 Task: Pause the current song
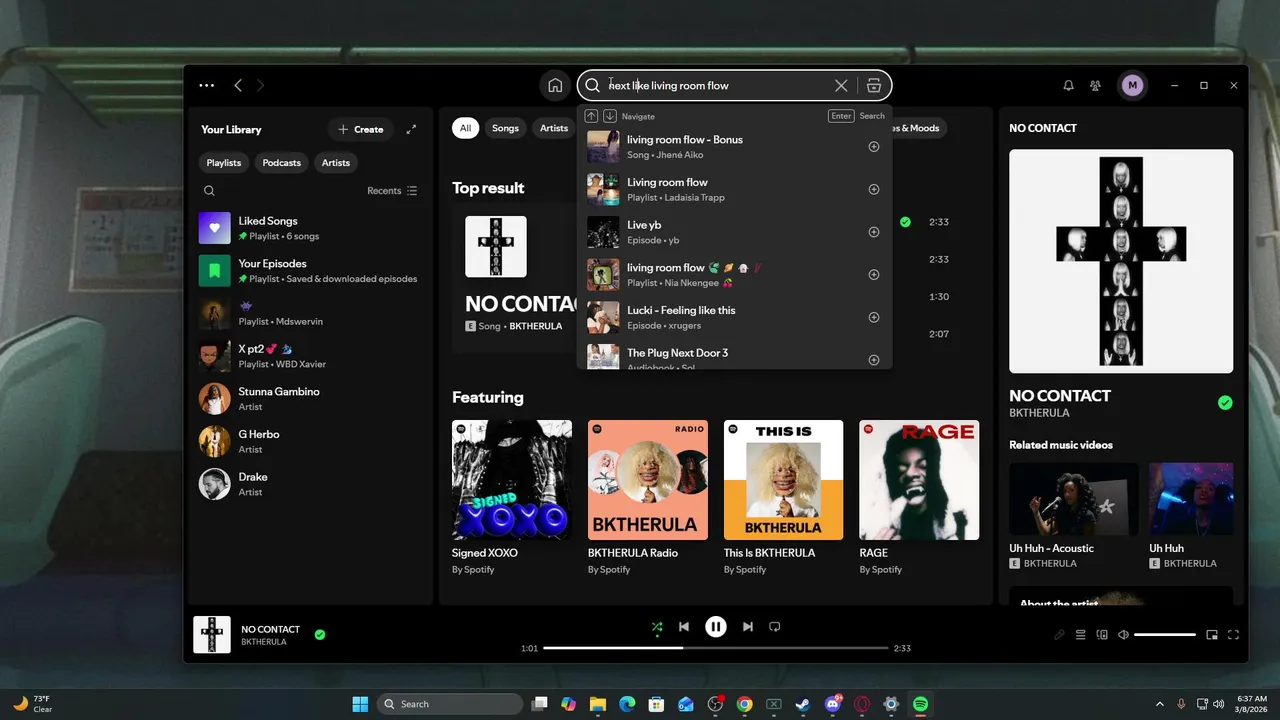point(716,627)
